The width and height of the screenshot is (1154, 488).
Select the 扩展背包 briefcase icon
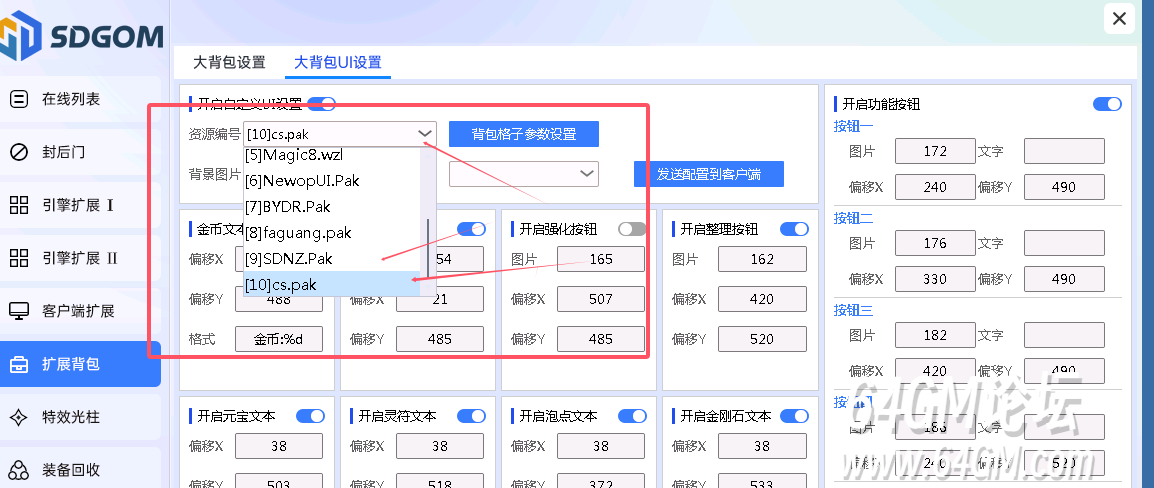[19, 364]
